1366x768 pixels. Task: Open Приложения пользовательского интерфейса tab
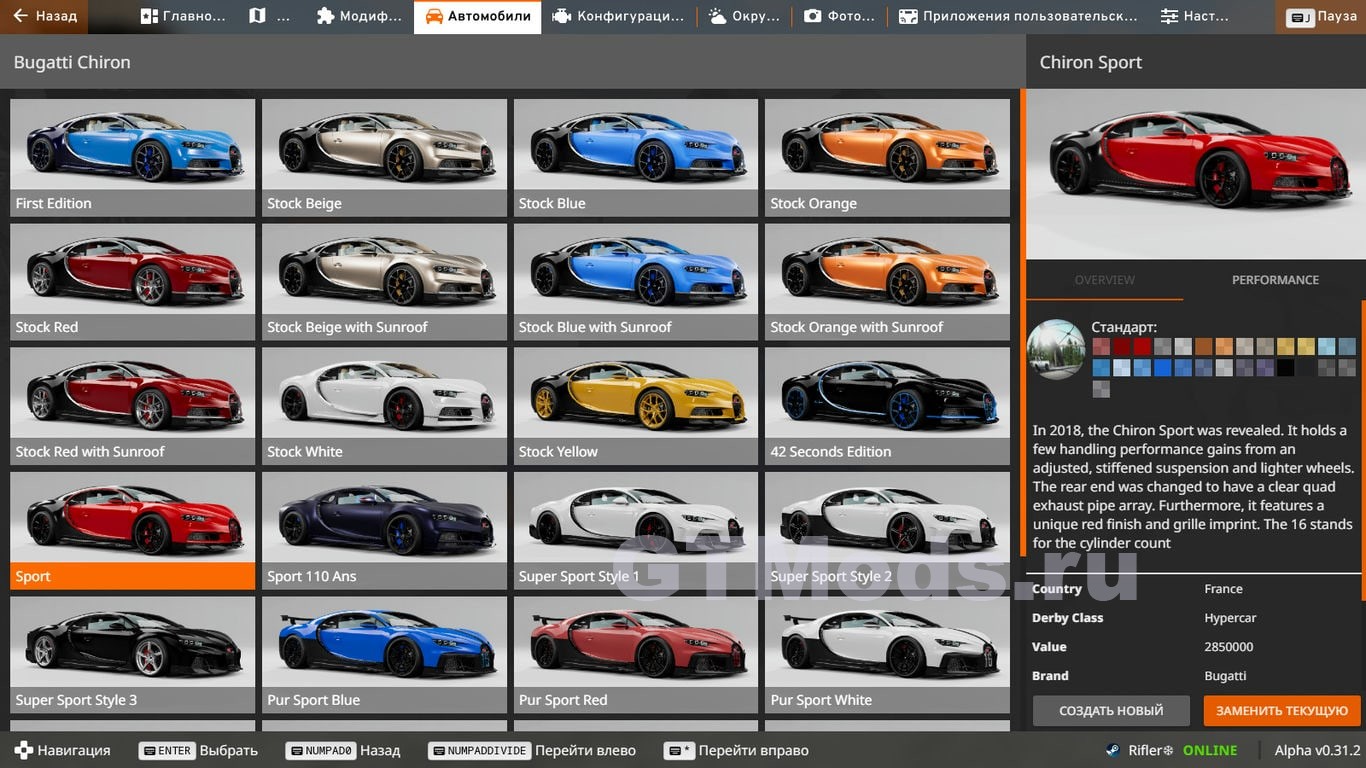click(1018, 17)
